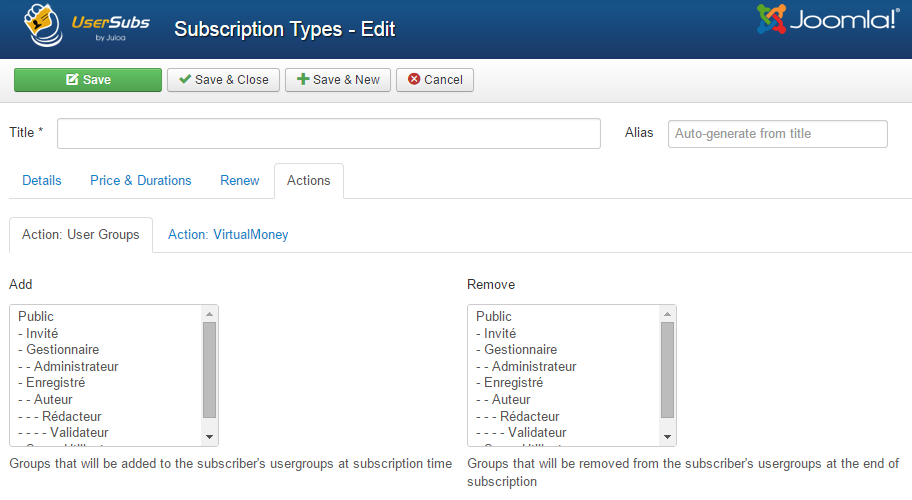Screen dimensions: 912x500
Task: Click the Remove list scrollbar thumb
Action: coord(668,370)
